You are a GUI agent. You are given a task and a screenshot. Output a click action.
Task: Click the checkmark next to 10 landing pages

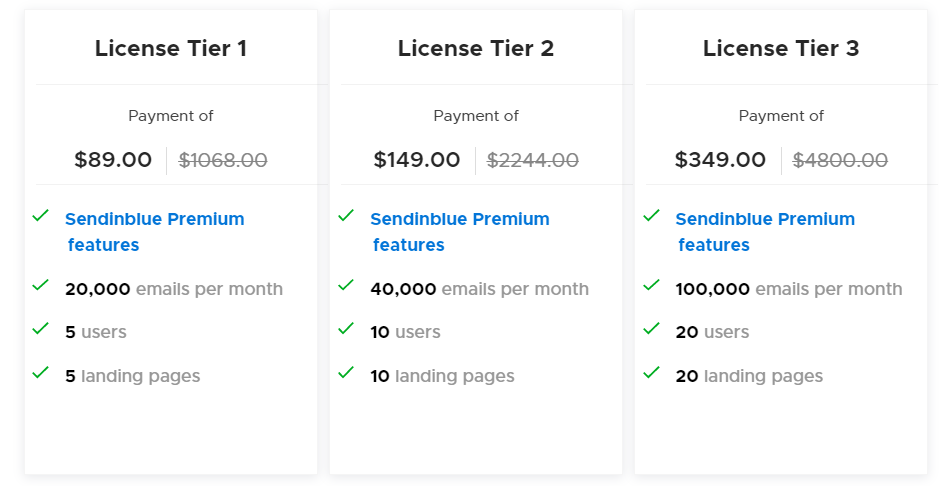pyautogui.click(x=346, y=372)
